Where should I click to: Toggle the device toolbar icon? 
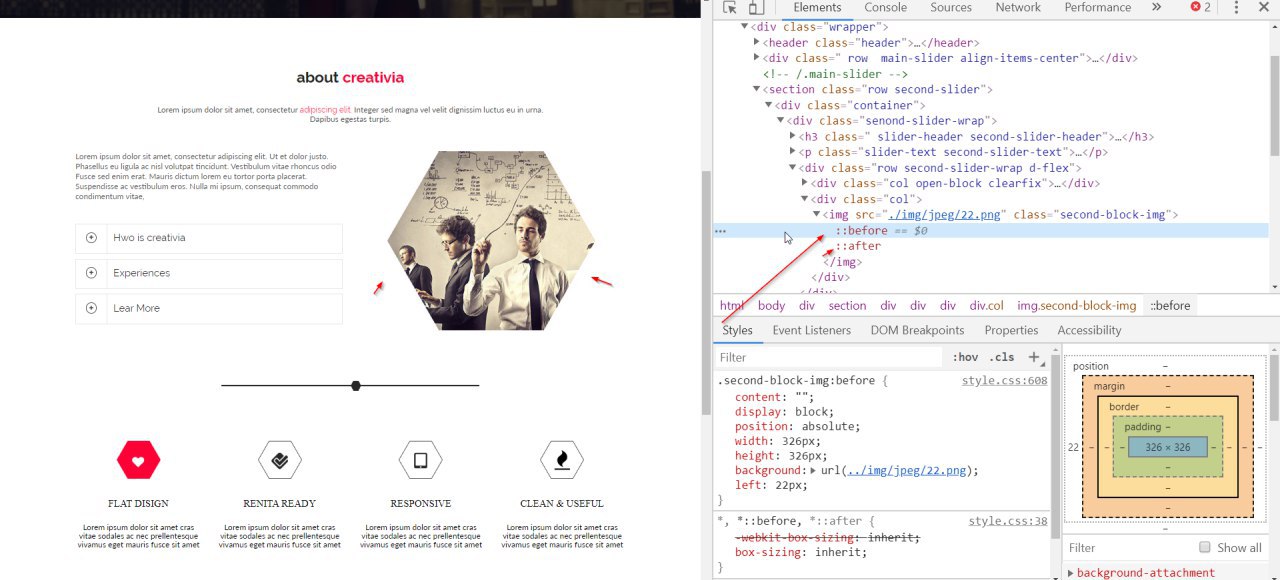(x=757, y=8)
